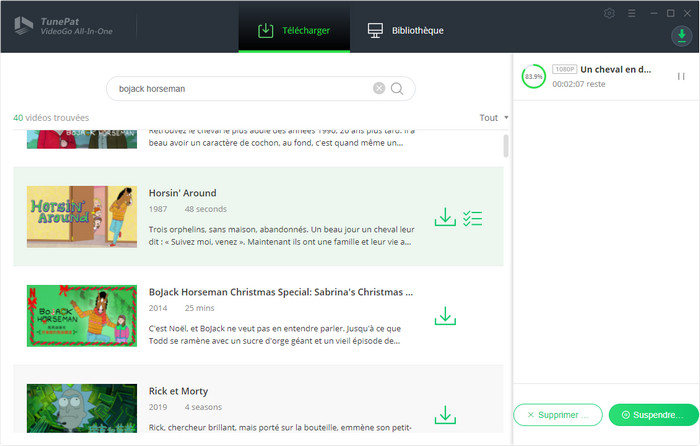Click the Suspendre button
This screenshot has width=700, height=446.
[654, 415]
